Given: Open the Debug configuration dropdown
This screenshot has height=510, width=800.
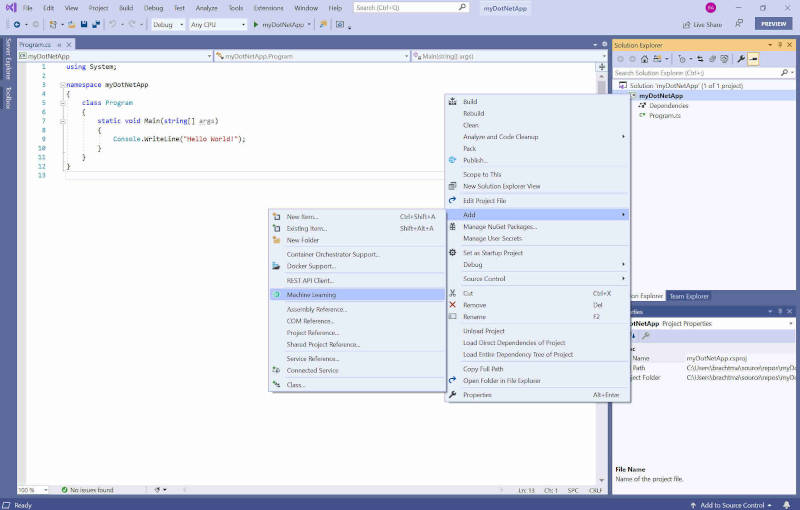Looking at the screenshot, I should click(x=168, y=24).
